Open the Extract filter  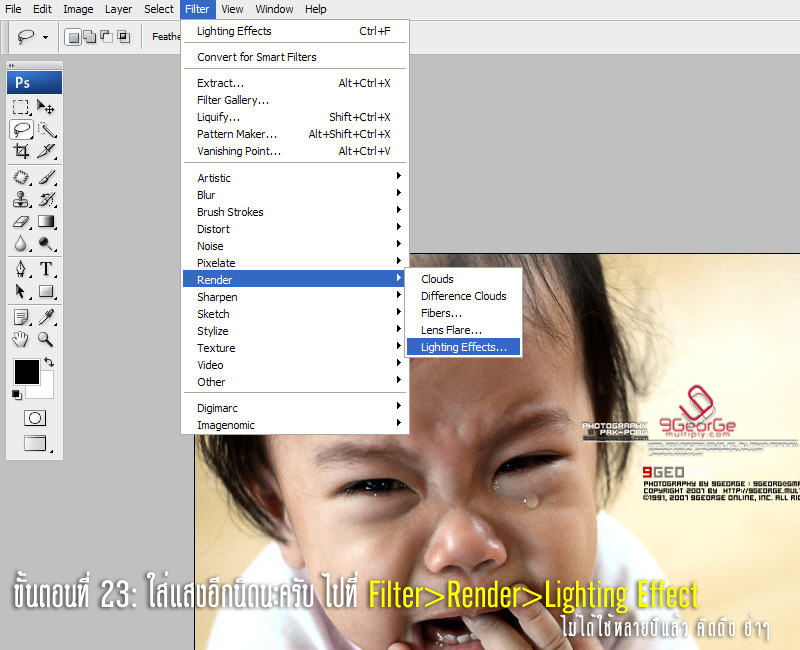pos(295,83)
